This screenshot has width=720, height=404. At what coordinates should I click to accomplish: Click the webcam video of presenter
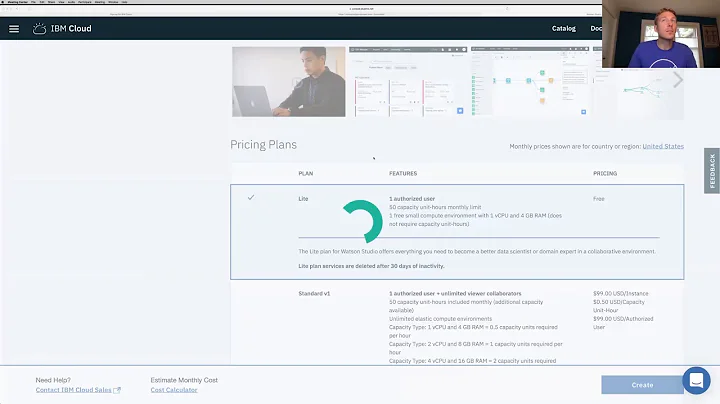pos(661,34)
